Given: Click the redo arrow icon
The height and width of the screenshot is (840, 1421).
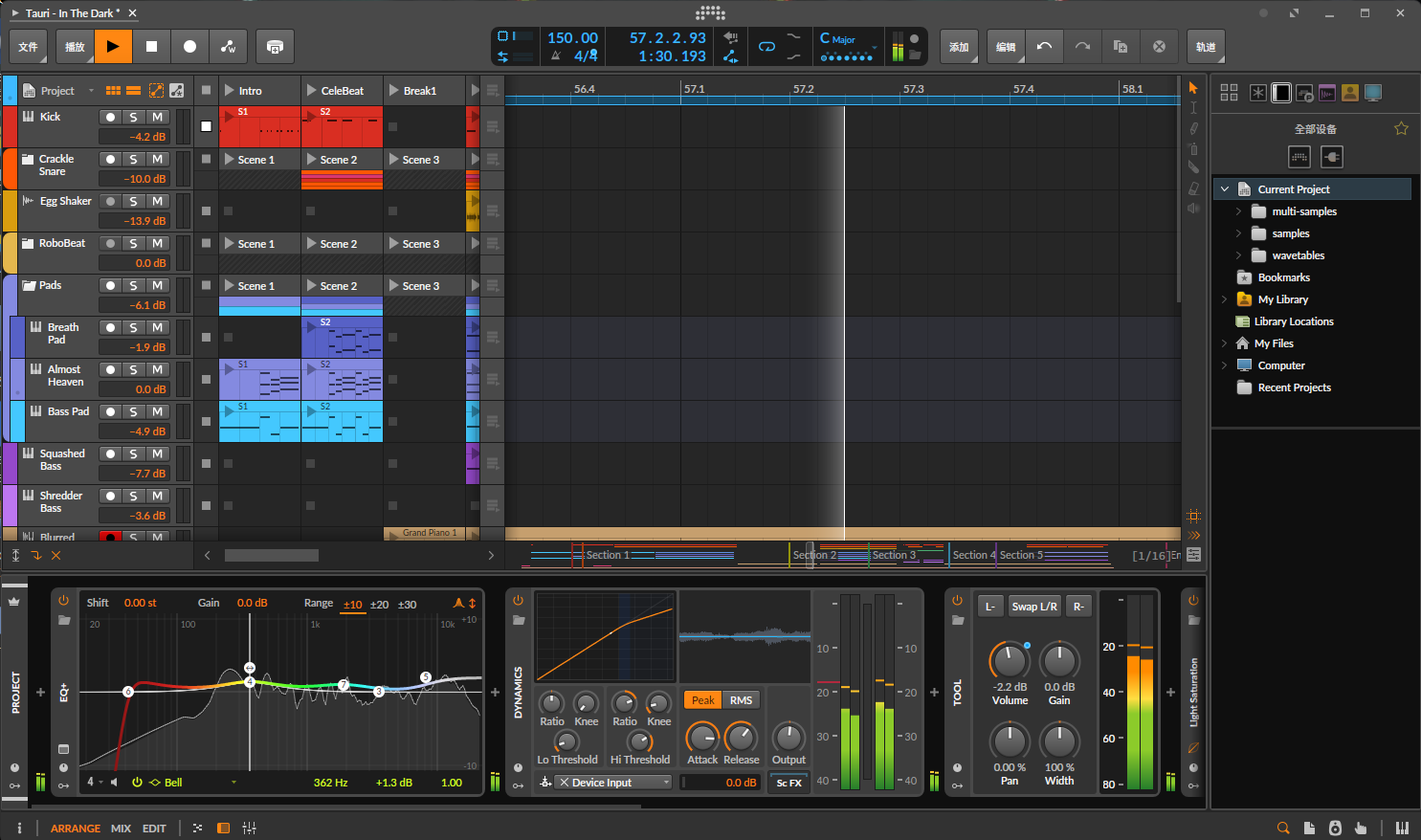Looking at the screenshot, I should click(1082, 46).
